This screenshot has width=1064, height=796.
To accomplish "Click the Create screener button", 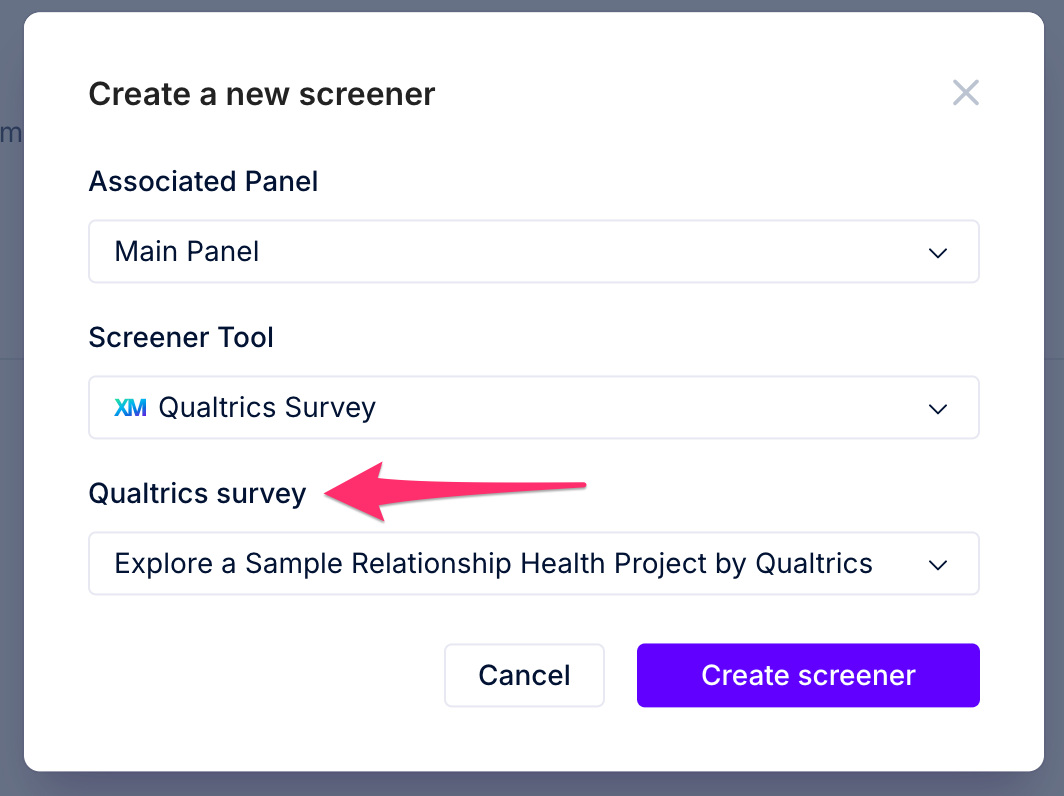I will [808, 675].
